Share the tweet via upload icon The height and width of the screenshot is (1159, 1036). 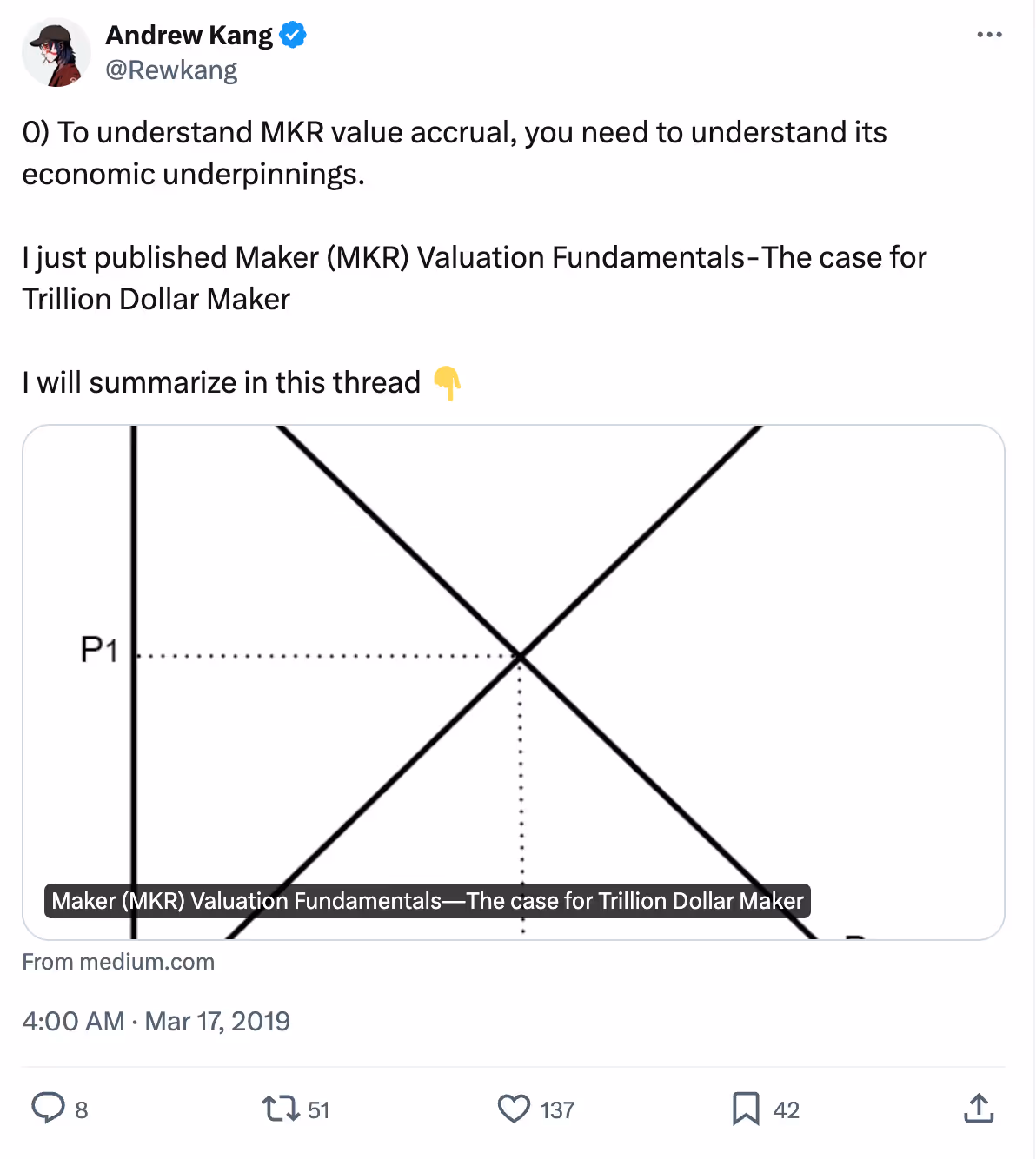point(979,1108)
